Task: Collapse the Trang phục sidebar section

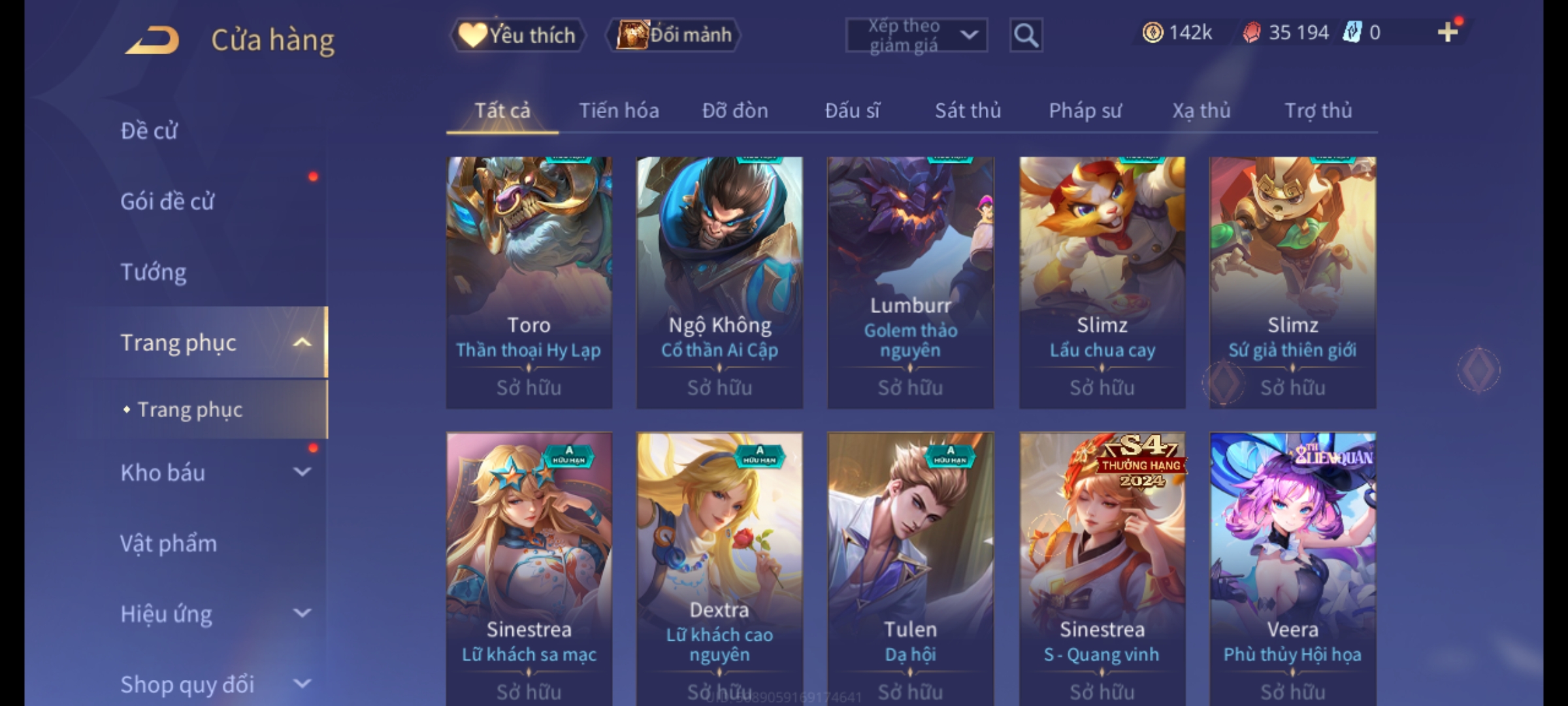Action: click(302, 343)
